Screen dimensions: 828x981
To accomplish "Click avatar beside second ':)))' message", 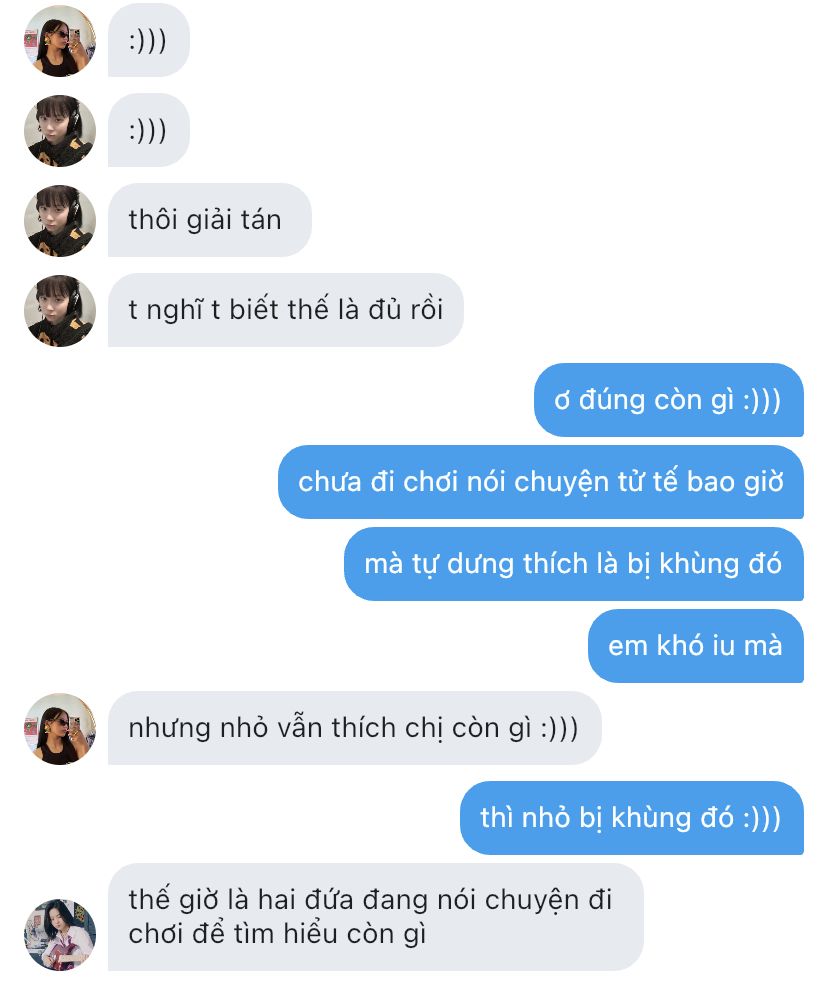I will point(59,131).
